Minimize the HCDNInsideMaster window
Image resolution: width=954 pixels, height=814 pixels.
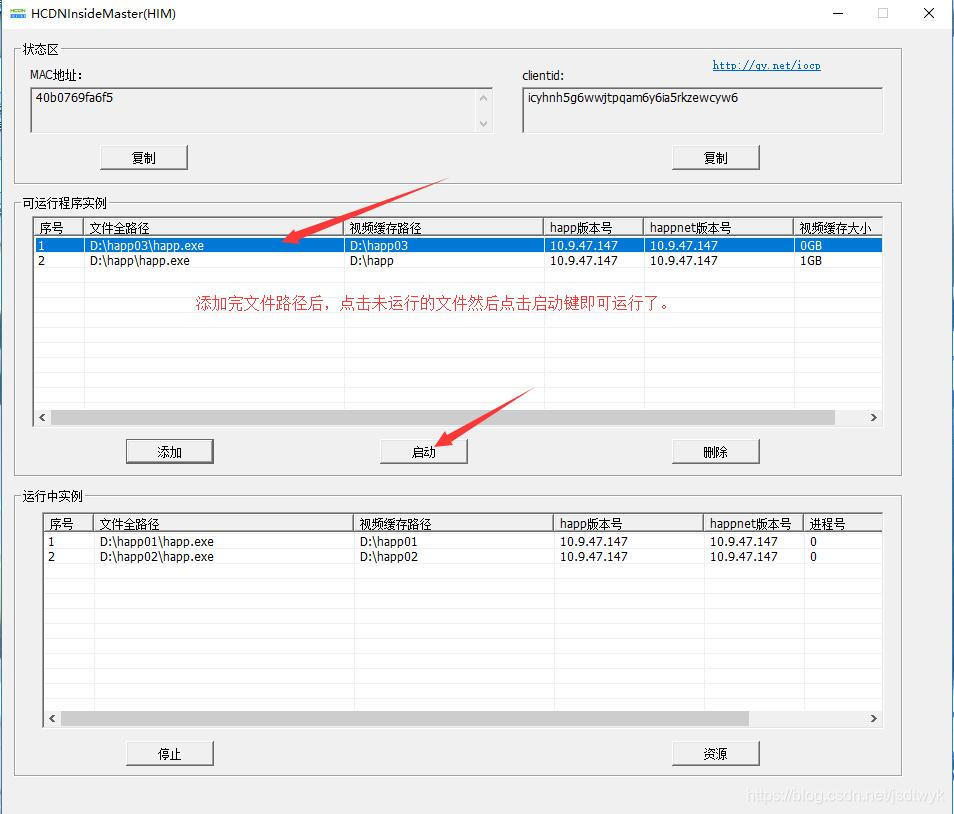tap(838, 13)
